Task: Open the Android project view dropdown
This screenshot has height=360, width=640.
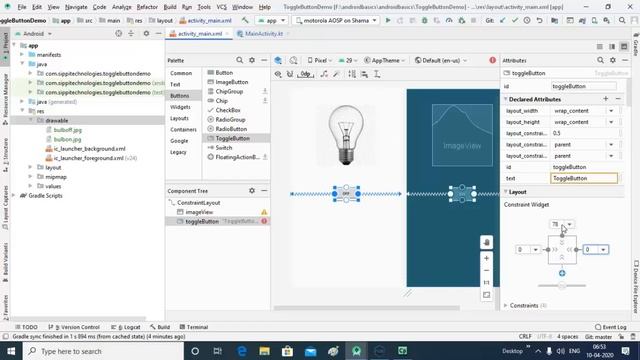Action: point(33,34)
